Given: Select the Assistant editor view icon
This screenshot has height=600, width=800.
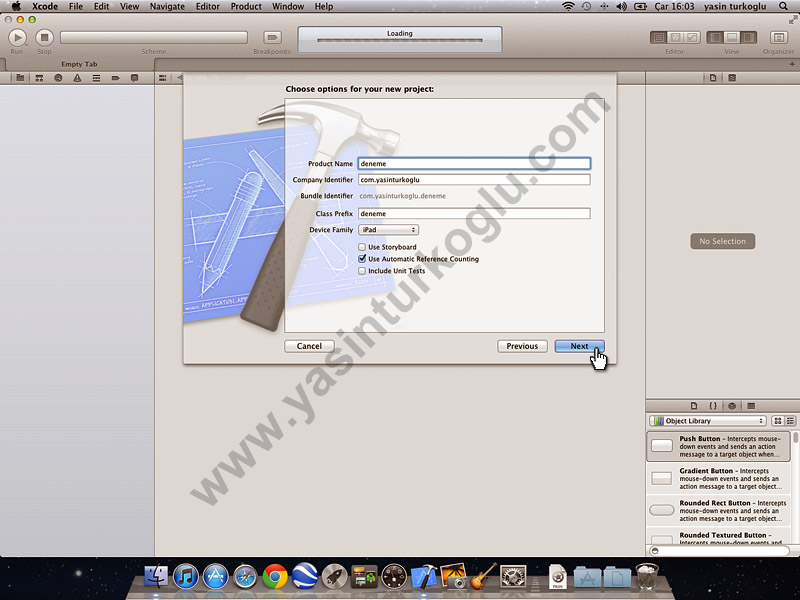Looking at the screenshot, I should (676, 37).
